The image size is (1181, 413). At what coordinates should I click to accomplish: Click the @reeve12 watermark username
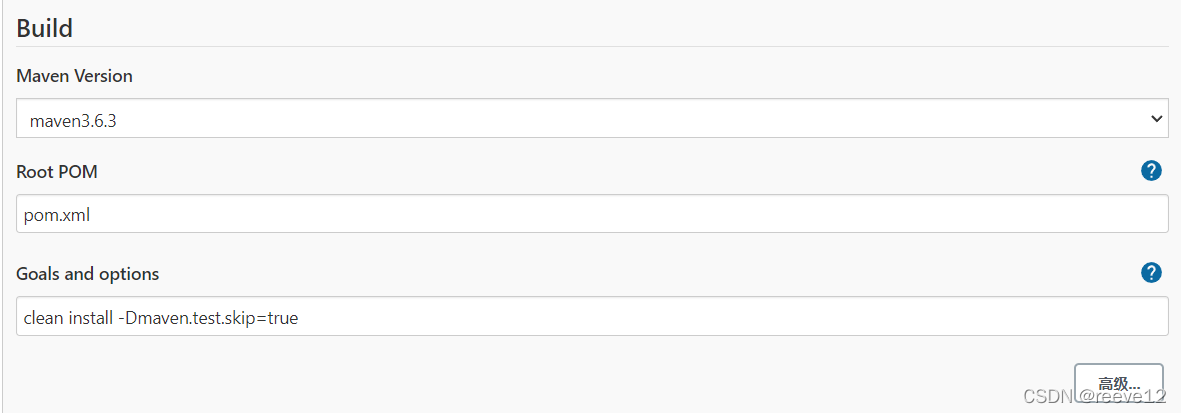pyautogui.click(x=1124, y=395)
